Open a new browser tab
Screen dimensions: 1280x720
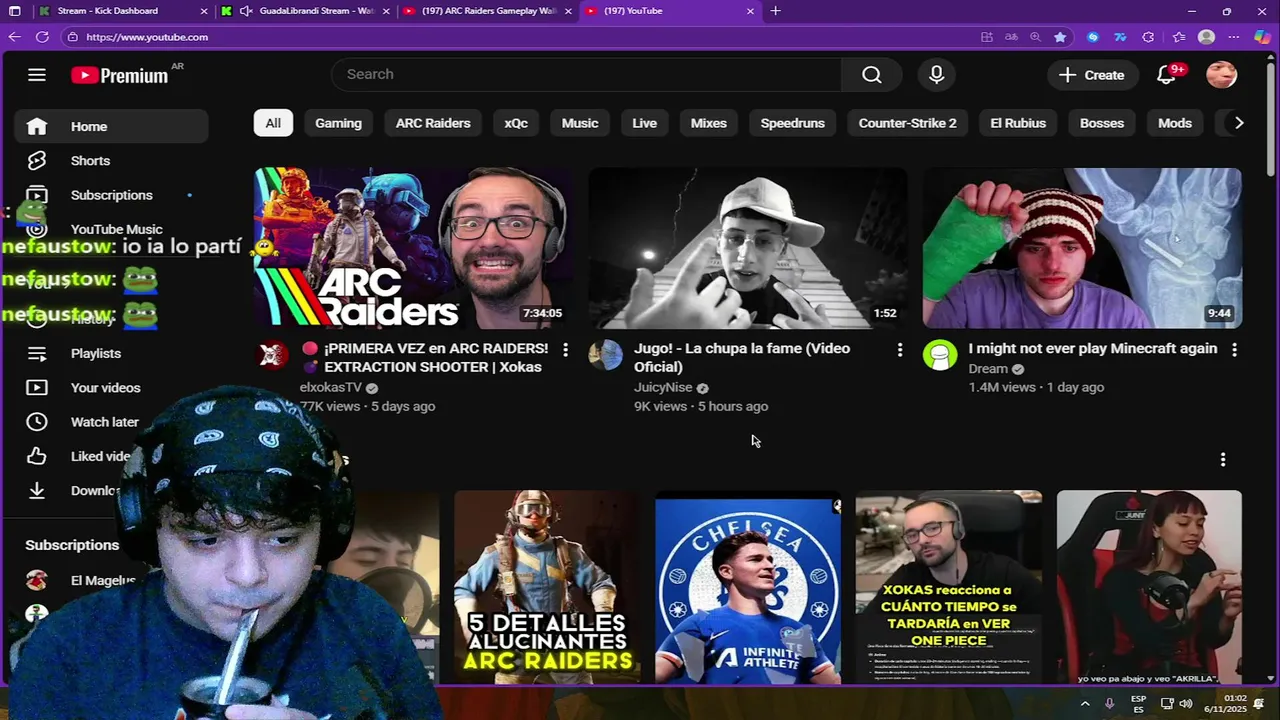click(776, 11)
